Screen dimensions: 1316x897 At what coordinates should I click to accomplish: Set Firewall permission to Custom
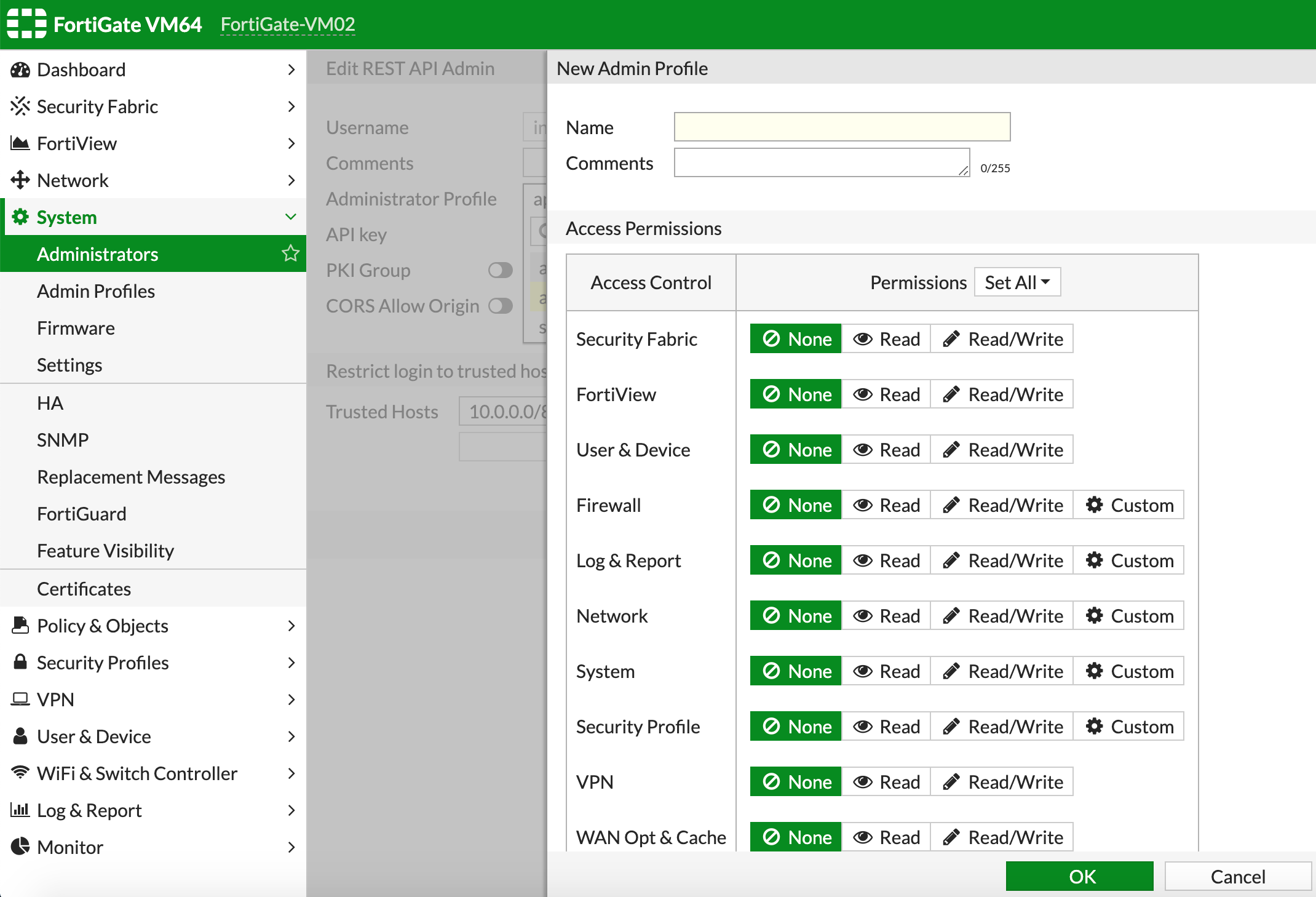click(x=1129, y=505)
